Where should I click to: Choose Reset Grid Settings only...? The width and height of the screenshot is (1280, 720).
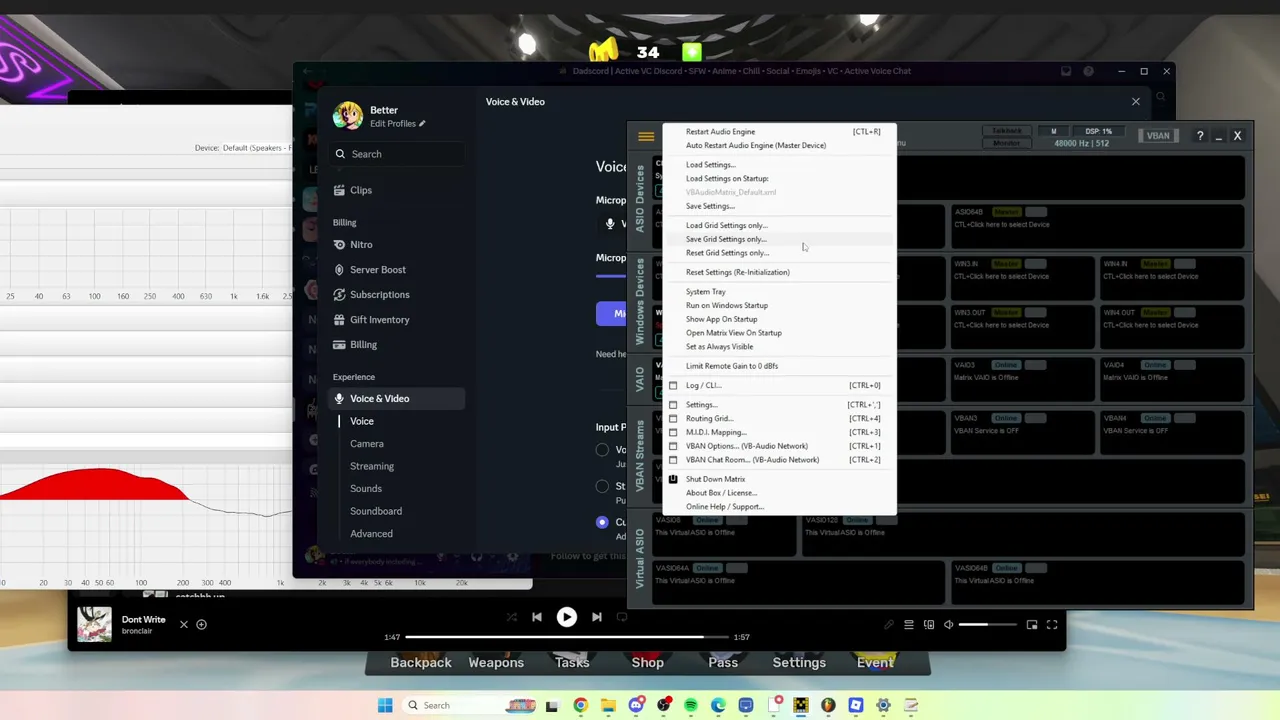[x=728, y=253]
